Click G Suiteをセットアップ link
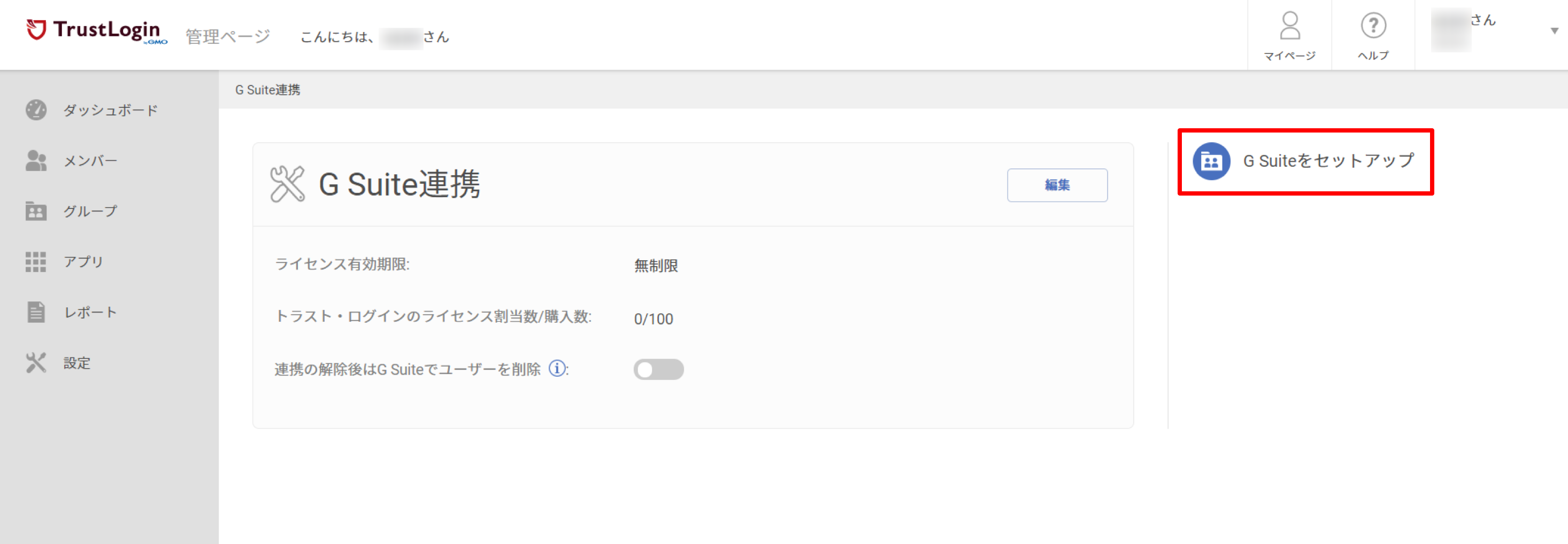This screenshot has height=544, width=1568. [x=1328, y=161]
